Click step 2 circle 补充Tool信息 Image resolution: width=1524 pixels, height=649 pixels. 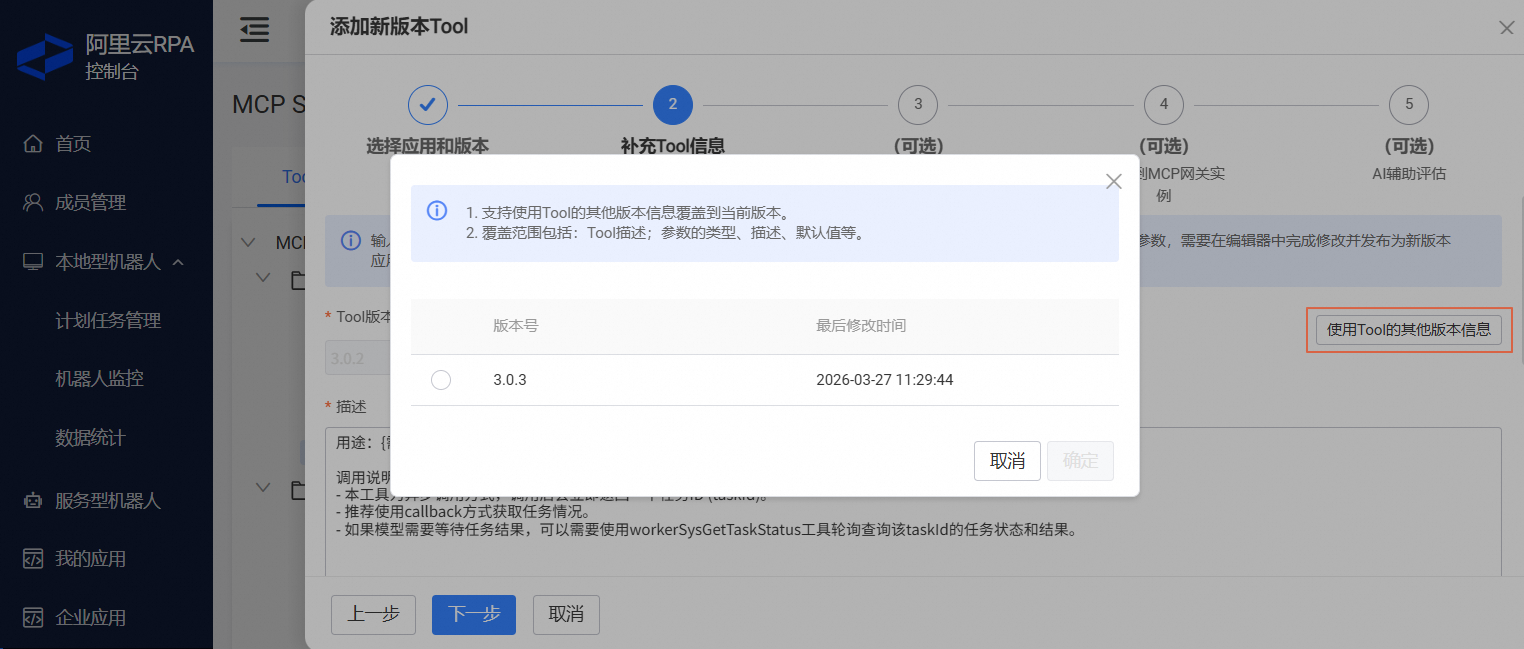pyautogui.click(x=673, y=104)
